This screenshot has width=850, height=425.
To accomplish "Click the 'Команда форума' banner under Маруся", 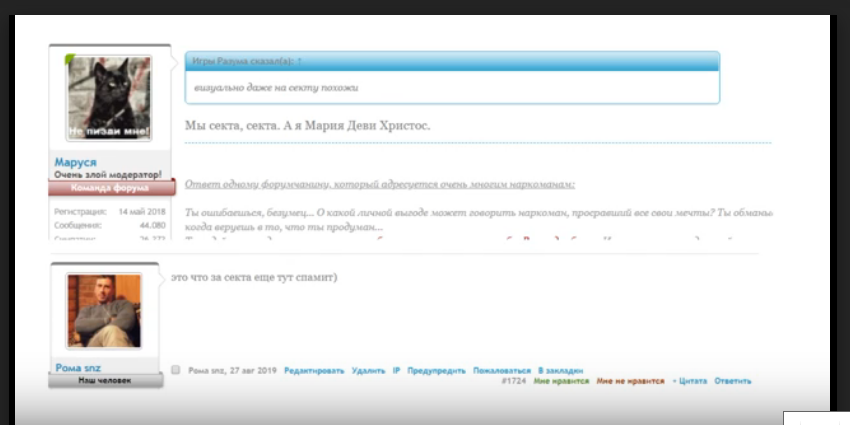I will (110, 187).
